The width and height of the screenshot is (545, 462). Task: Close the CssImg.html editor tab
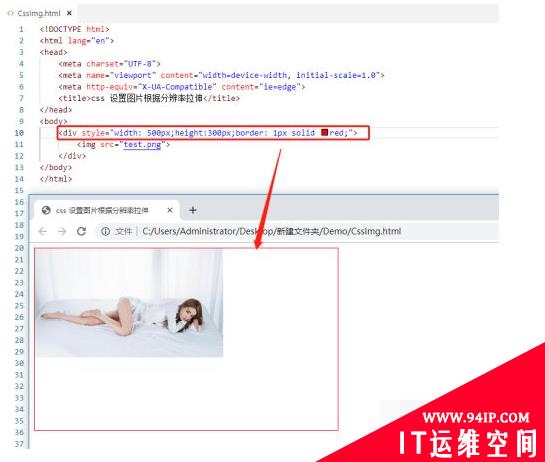(69, 13)
